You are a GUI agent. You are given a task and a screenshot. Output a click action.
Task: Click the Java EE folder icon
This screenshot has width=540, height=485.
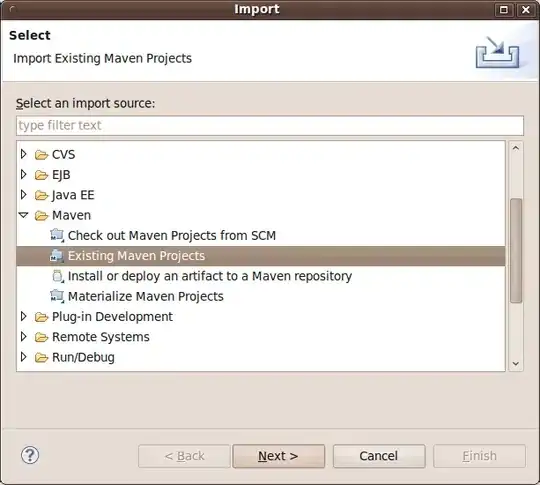coord(41,195)
